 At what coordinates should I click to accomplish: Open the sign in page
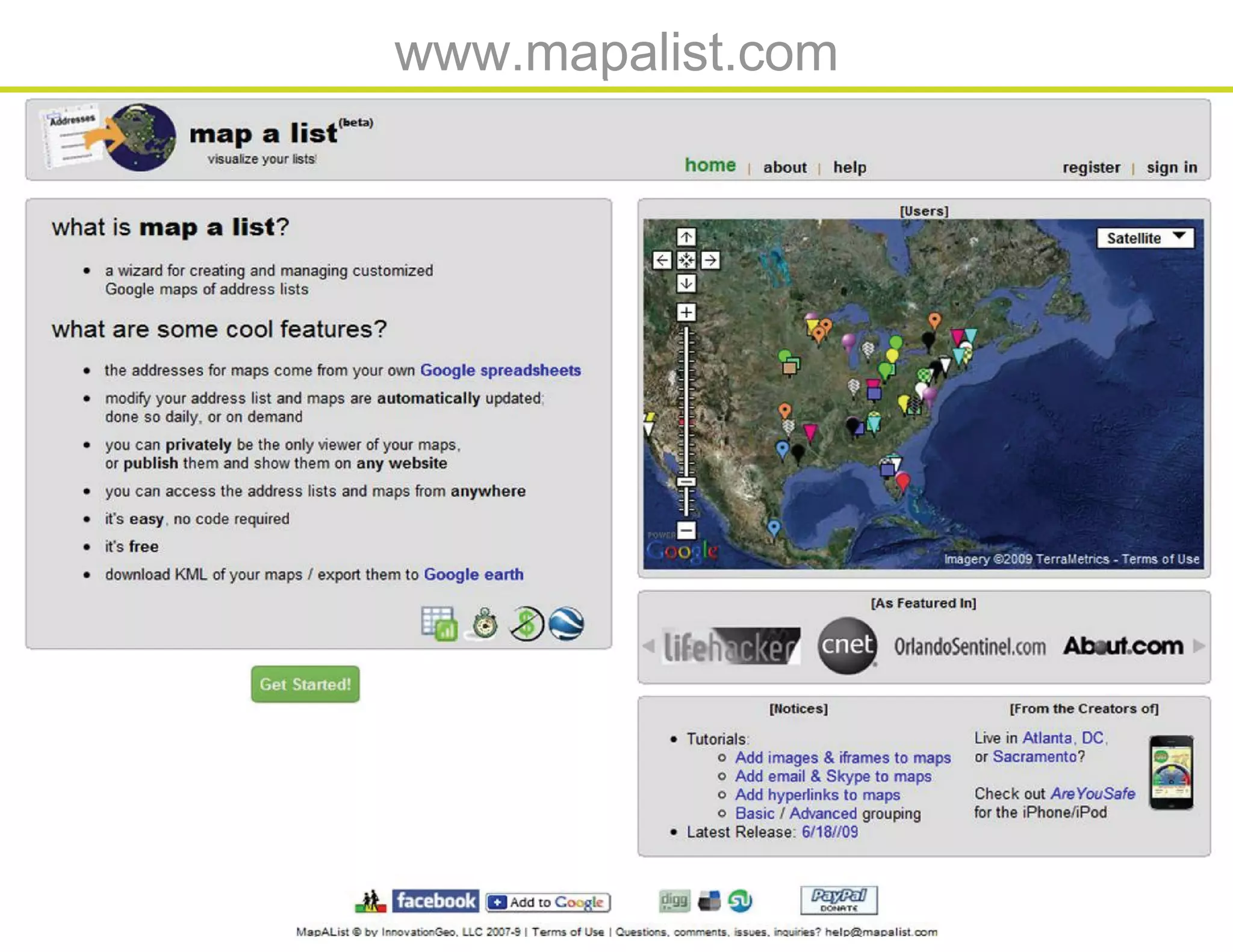coord(1172,167)
